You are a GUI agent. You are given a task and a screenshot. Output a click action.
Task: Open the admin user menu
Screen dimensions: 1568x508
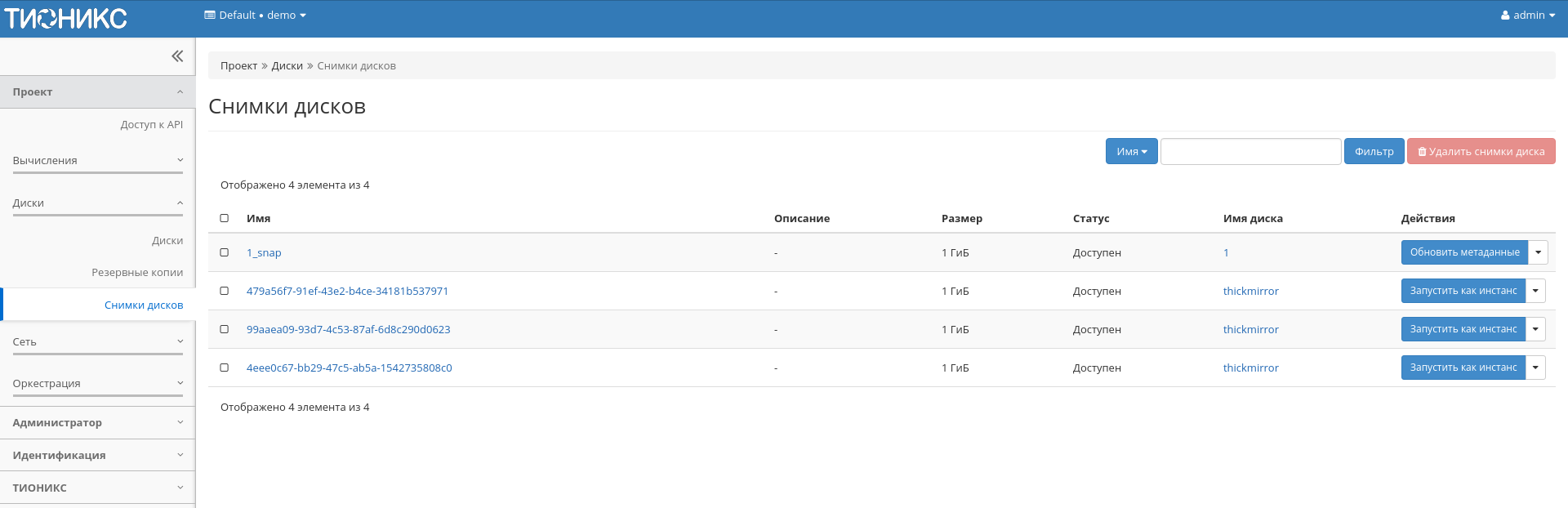coord(1527,16)
